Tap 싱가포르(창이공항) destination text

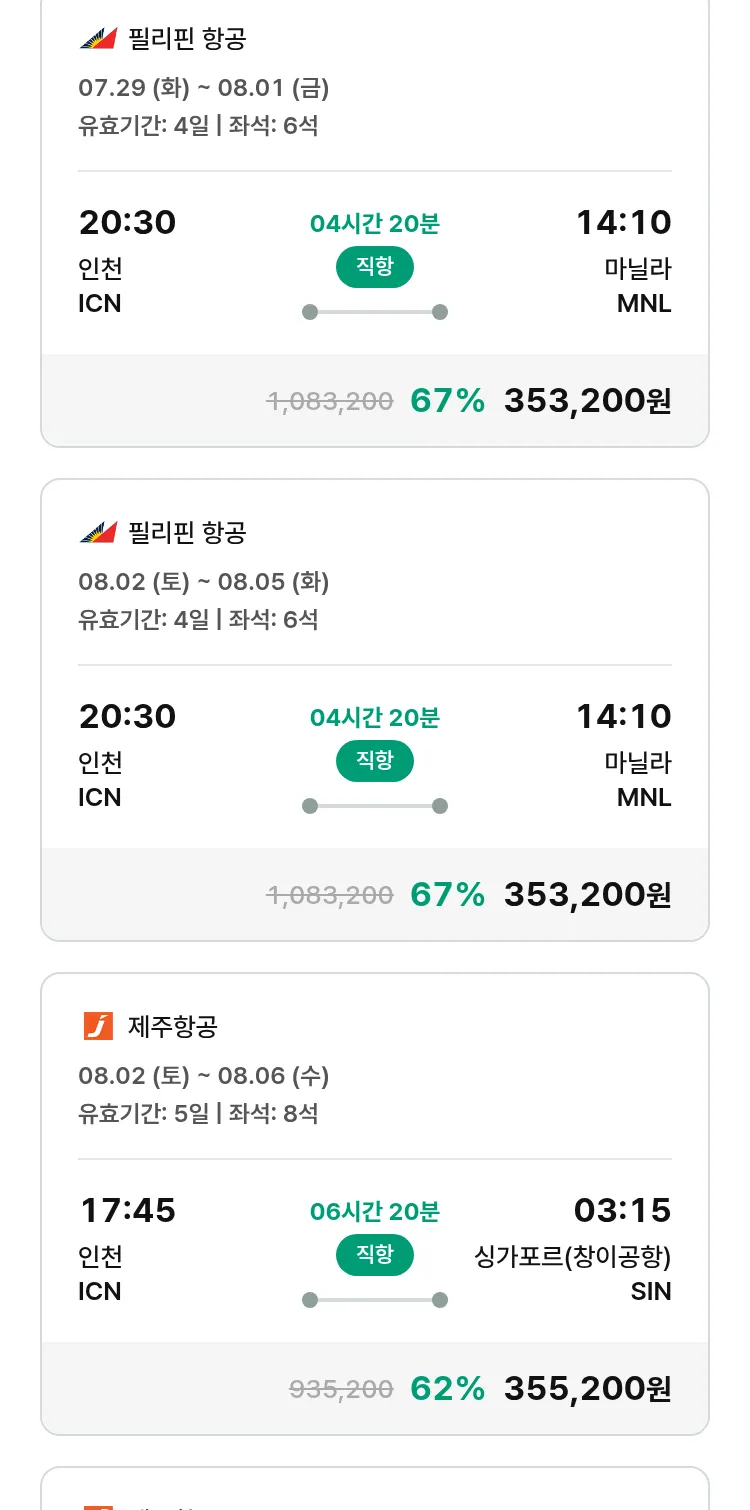572,1257
